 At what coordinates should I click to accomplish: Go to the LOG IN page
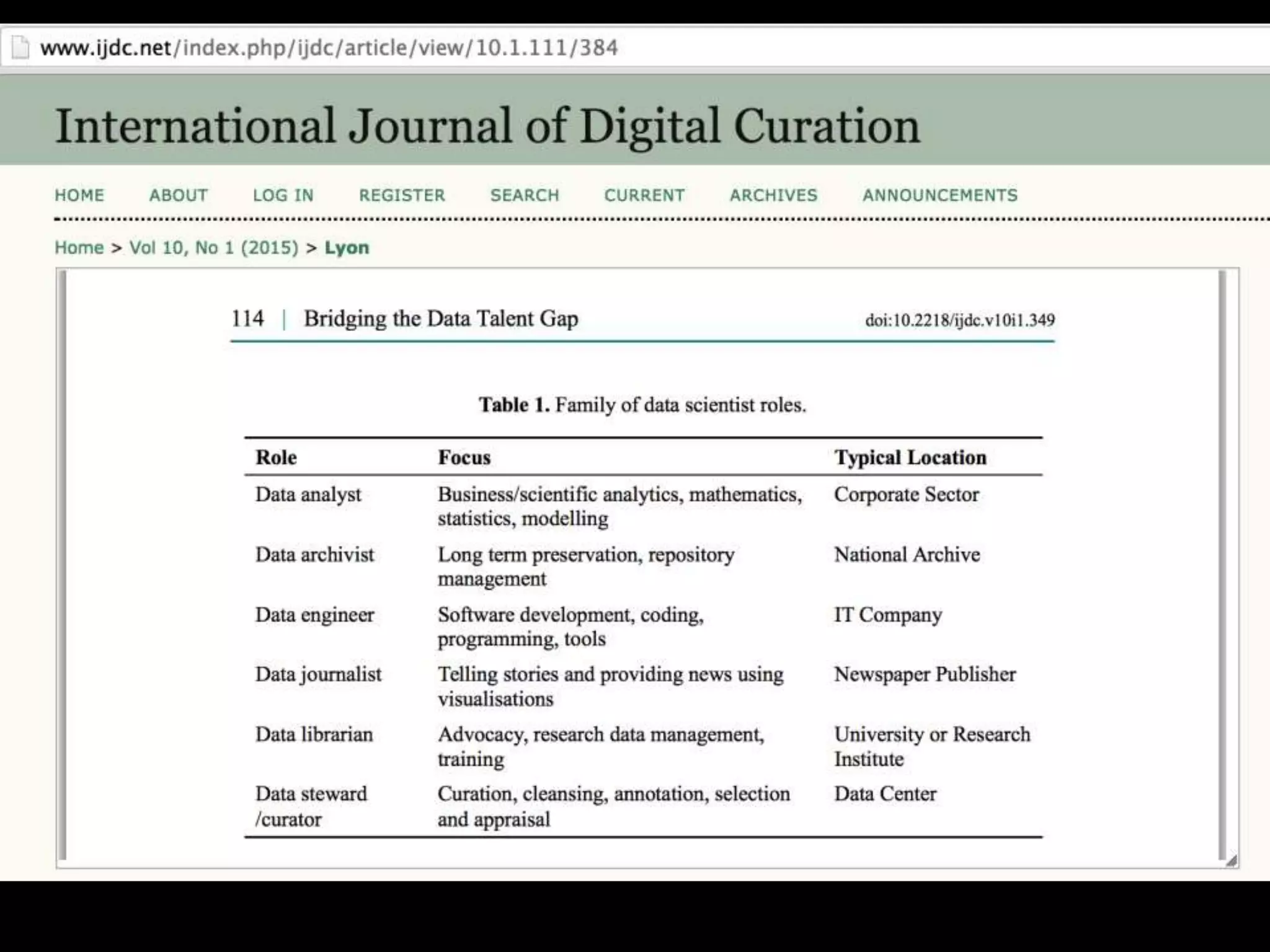(x=283, y=195)
